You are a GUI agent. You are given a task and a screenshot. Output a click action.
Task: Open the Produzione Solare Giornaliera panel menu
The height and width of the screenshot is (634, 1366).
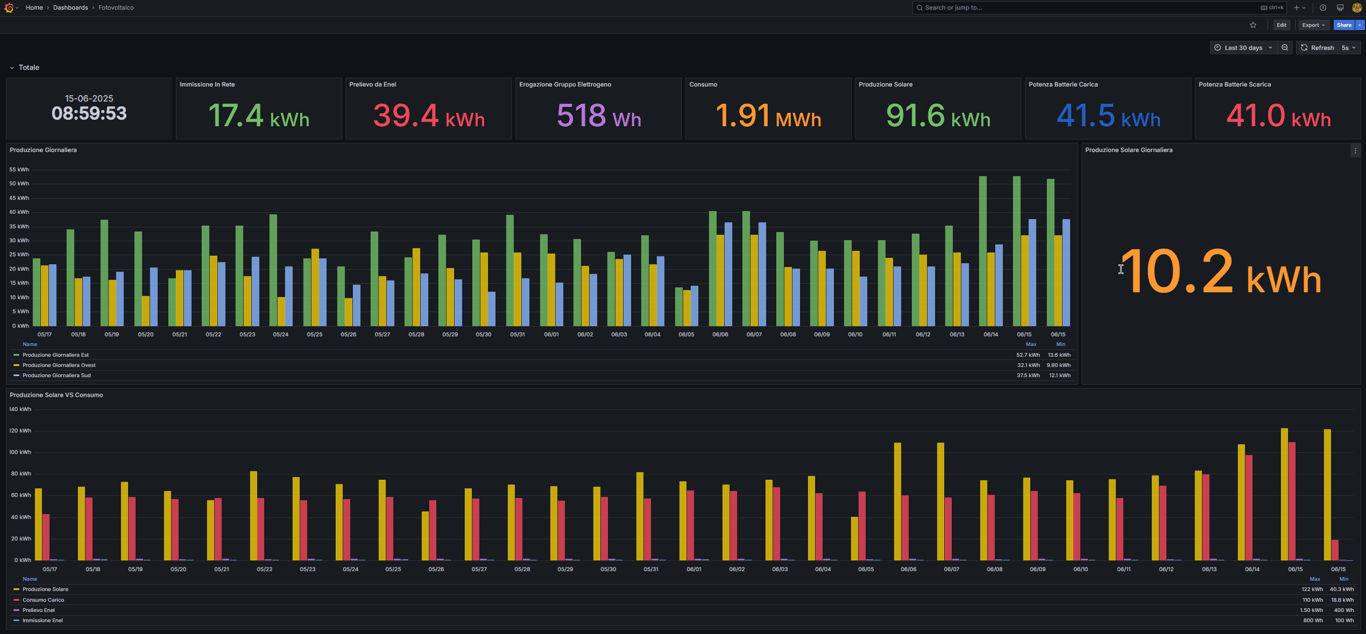click(x=1355, y=151)
